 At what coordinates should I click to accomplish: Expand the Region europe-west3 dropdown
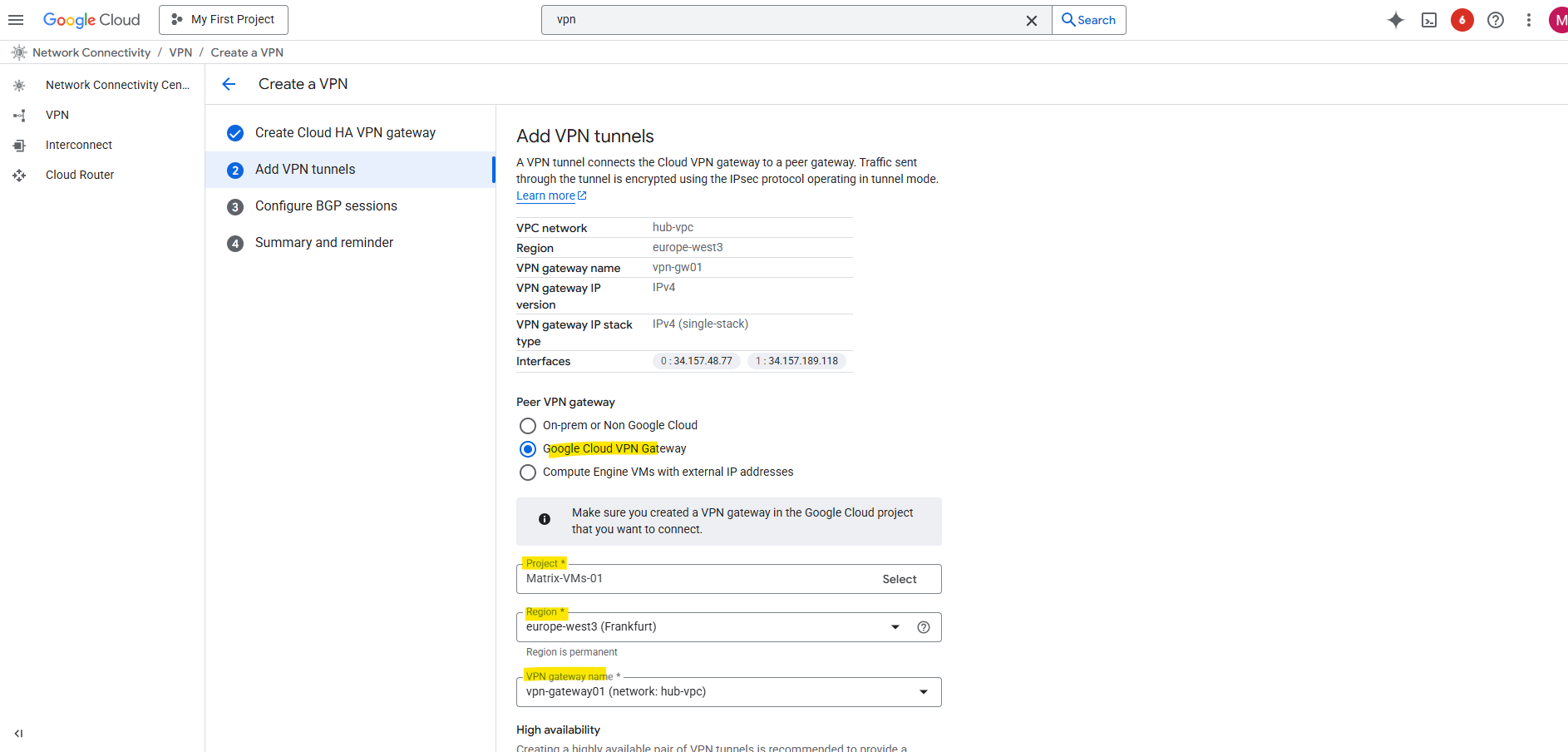coord(895,627)
